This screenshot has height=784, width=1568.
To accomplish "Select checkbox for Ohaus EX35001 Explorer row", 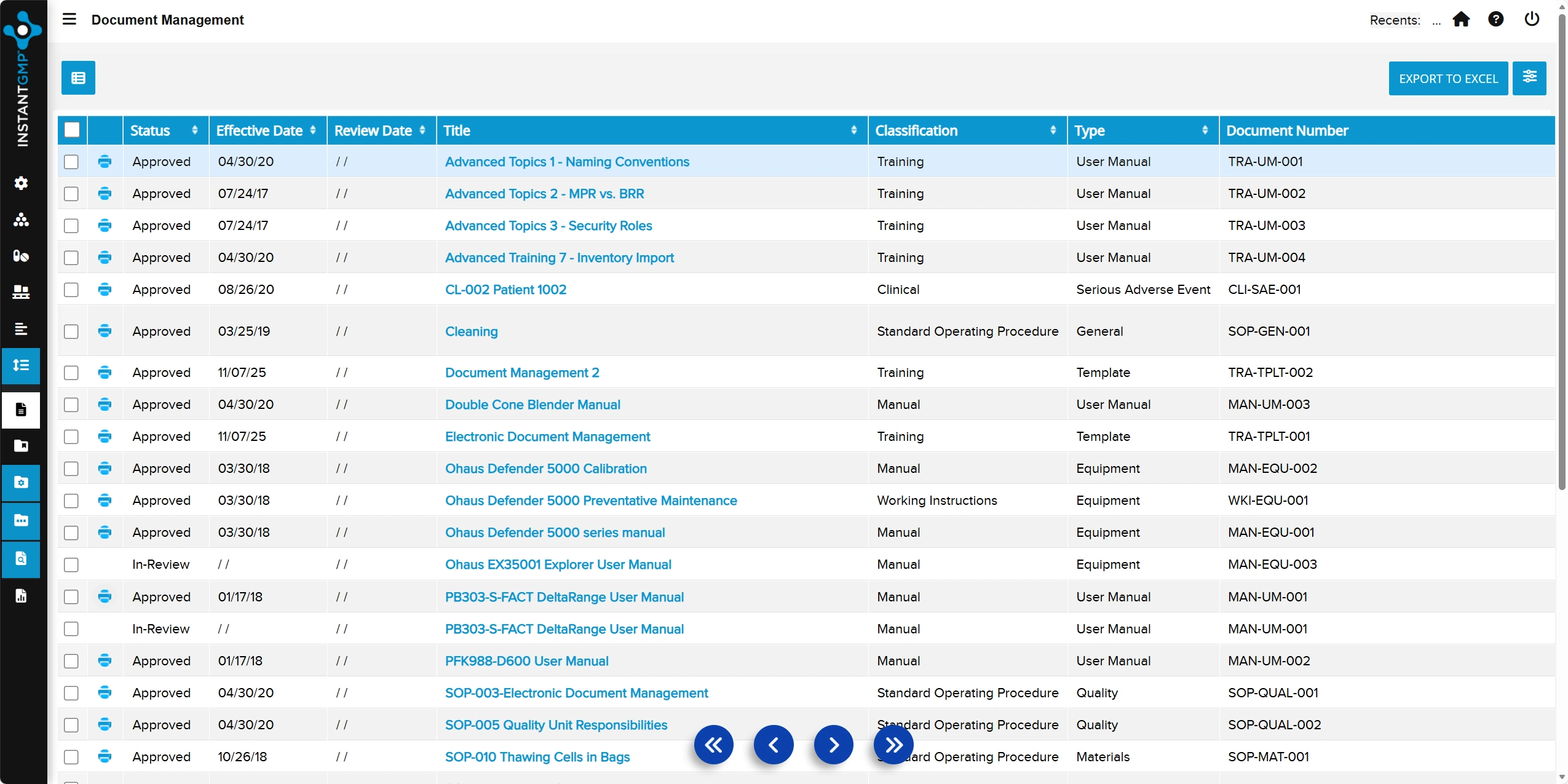I will tap(71, 564).
